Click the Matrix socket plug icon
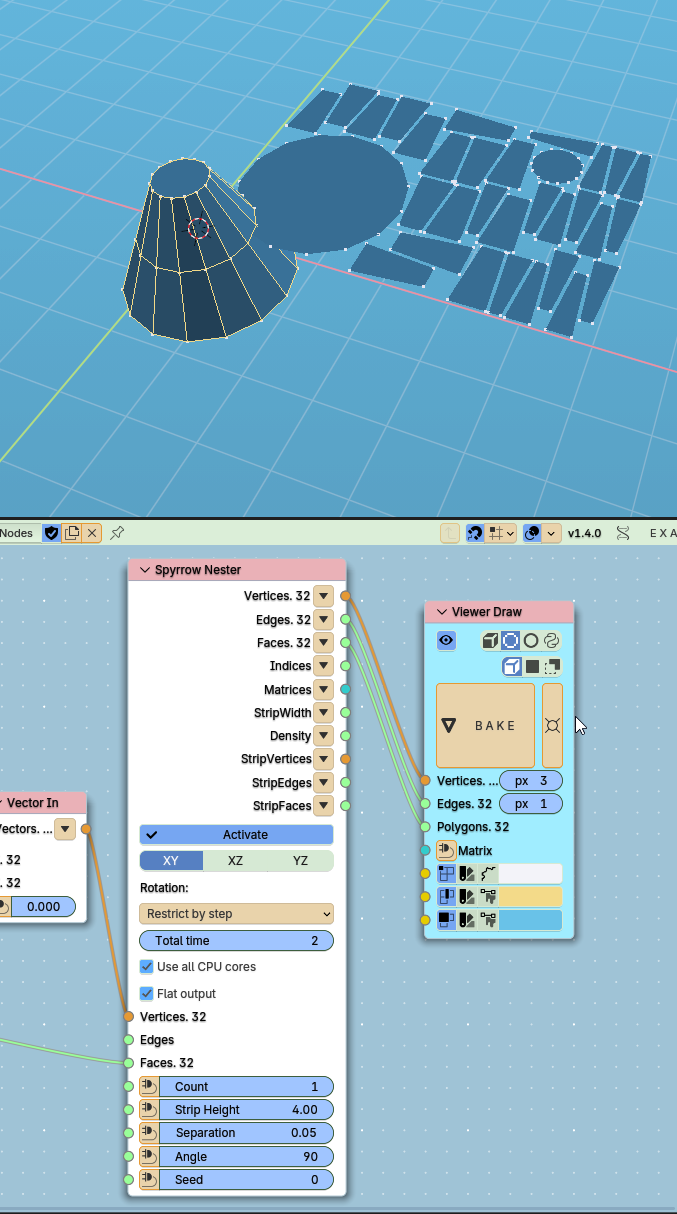Viewport: 677px width, 1214px height. [x=446, y=851]
